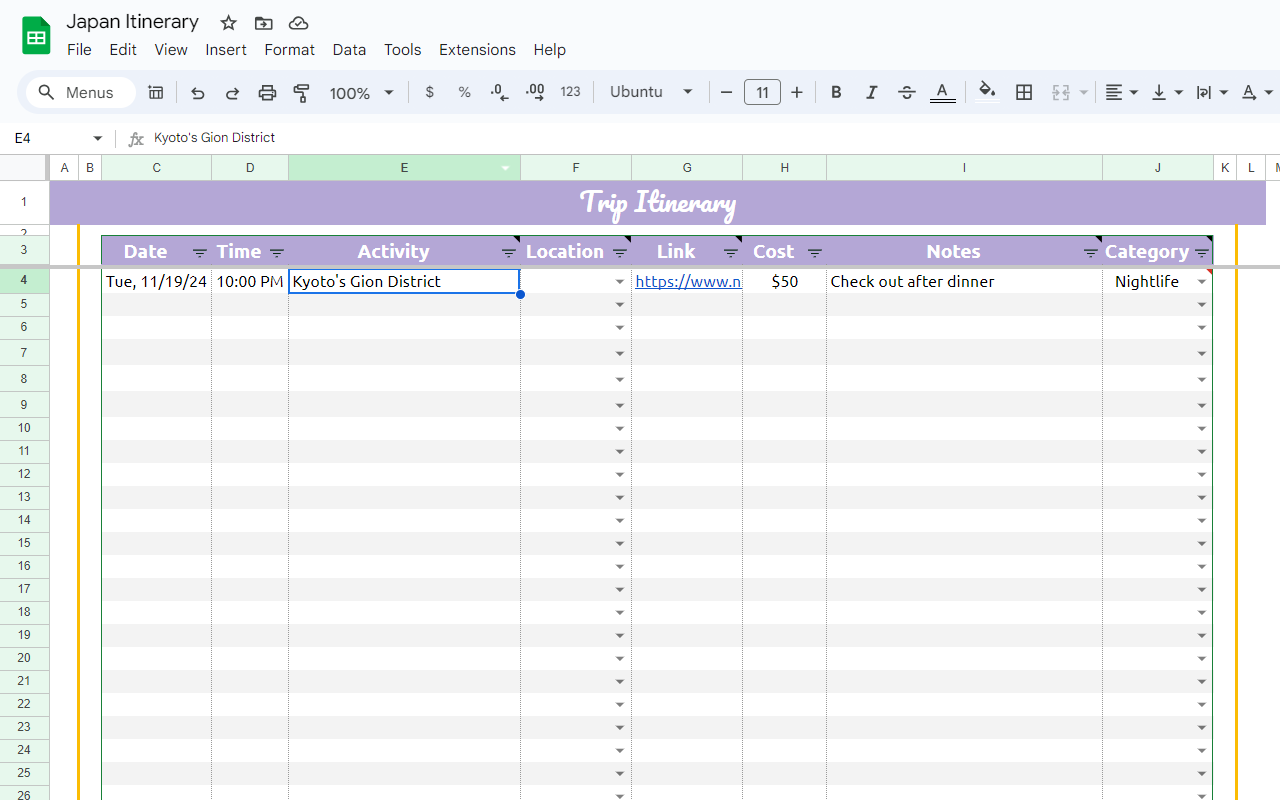This screenshot has height=800, width=1280.
Task: Open the Data menu
Action: (349, 49)
